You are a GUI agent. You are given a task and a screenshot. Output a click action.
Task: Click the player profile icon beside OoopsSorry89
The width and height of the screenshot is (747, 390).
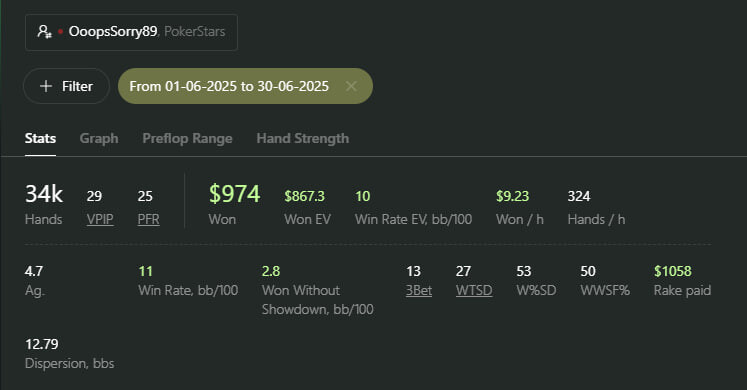pos(44,32)
